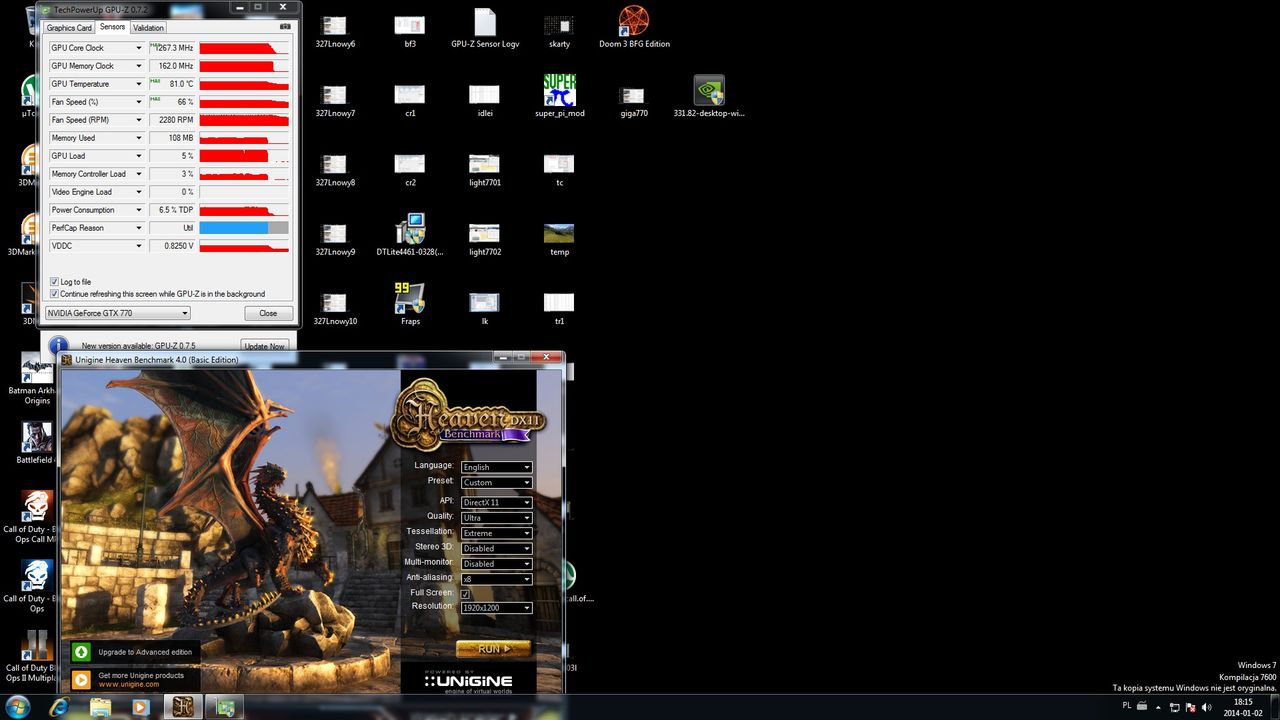Open the Doom 3 BFG Edition desktop shortcut
This screenshot has width=1280, height=720.
point(634,27)
